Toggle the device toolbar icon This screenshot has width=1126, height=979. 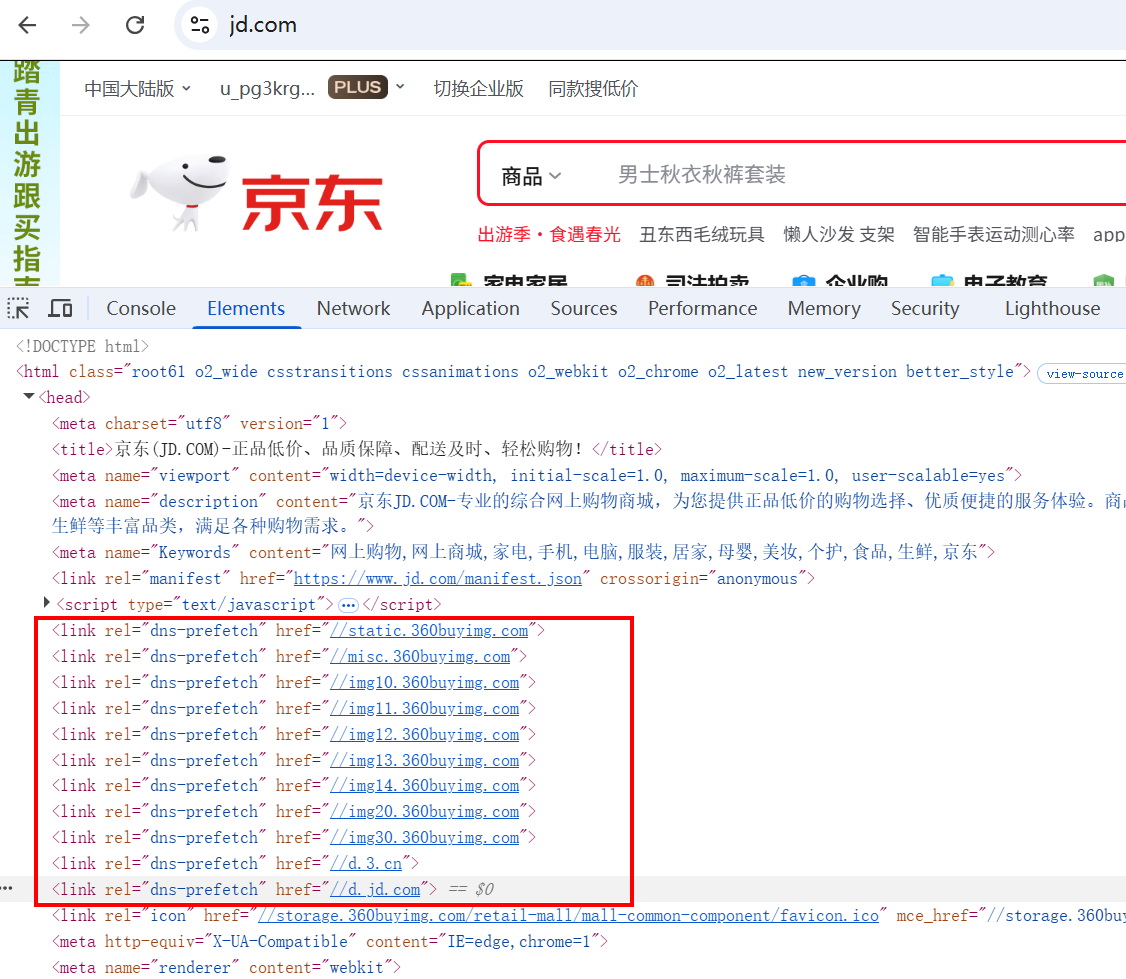point(60,309)
